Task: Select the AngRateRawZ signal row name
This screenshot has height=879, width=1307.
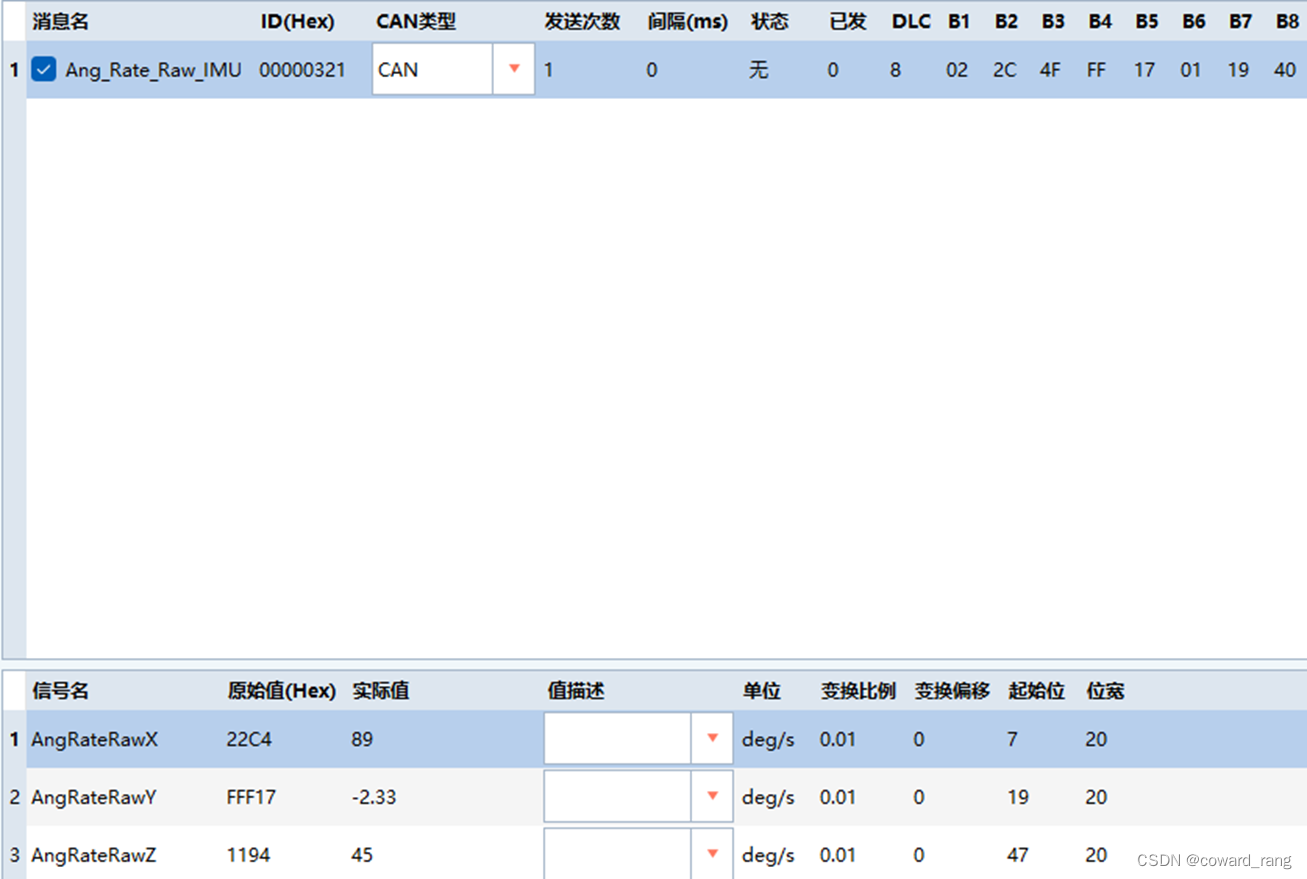Action: (x=94, y=855)
